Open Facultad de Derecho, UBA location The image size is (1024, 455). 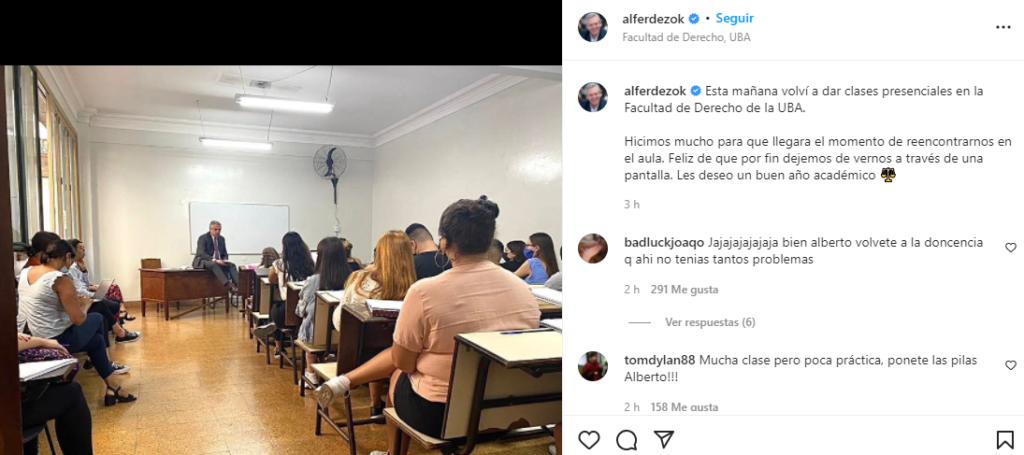(686, 37)
